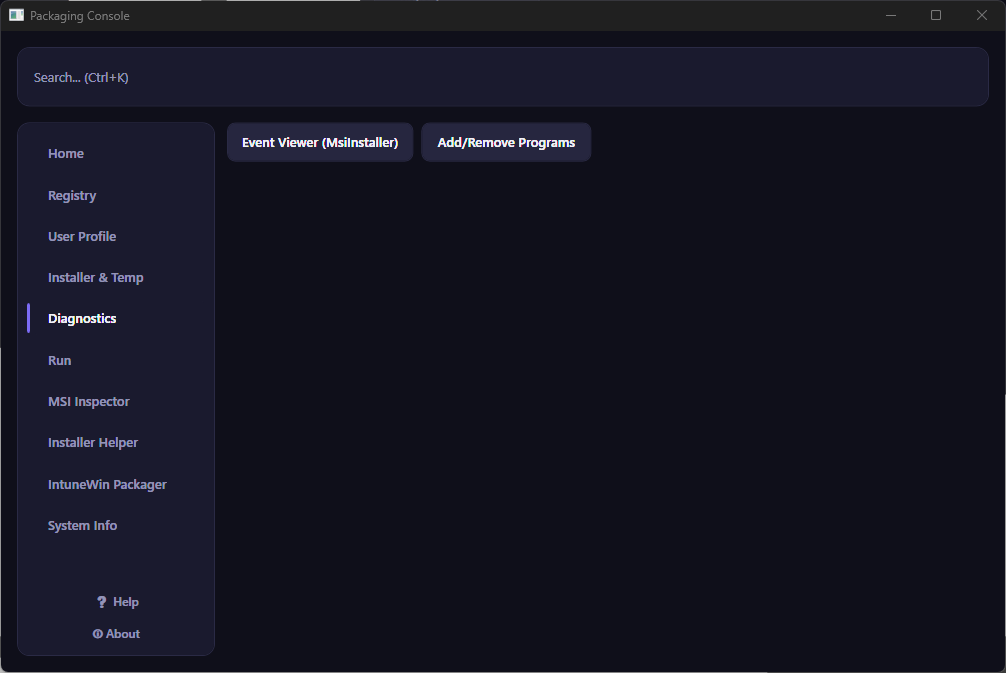1006x673 pixels.
Task: Click the About info icon
Action: pos(98,634)
